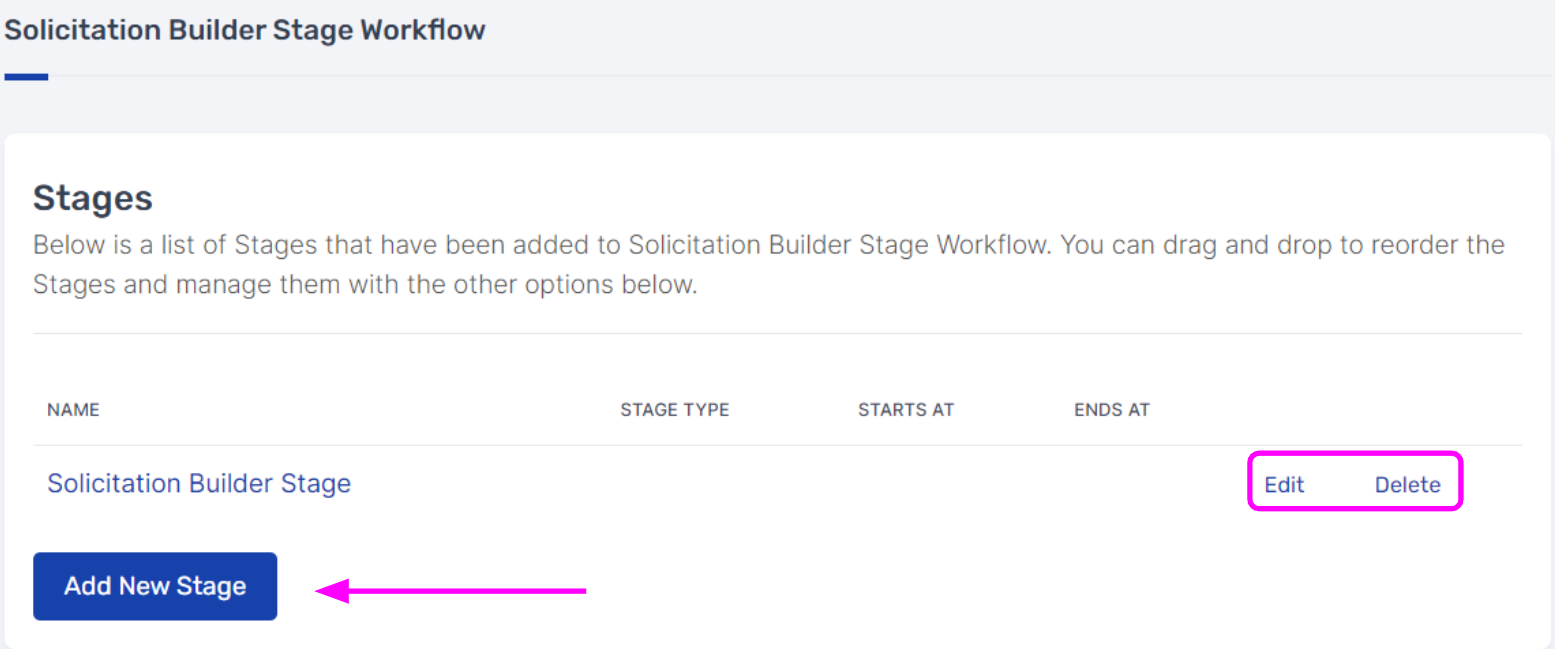Delete the Solicitation Builder Stage
The height and width of the screenshot is (649, 1555).
(1407, 485)
